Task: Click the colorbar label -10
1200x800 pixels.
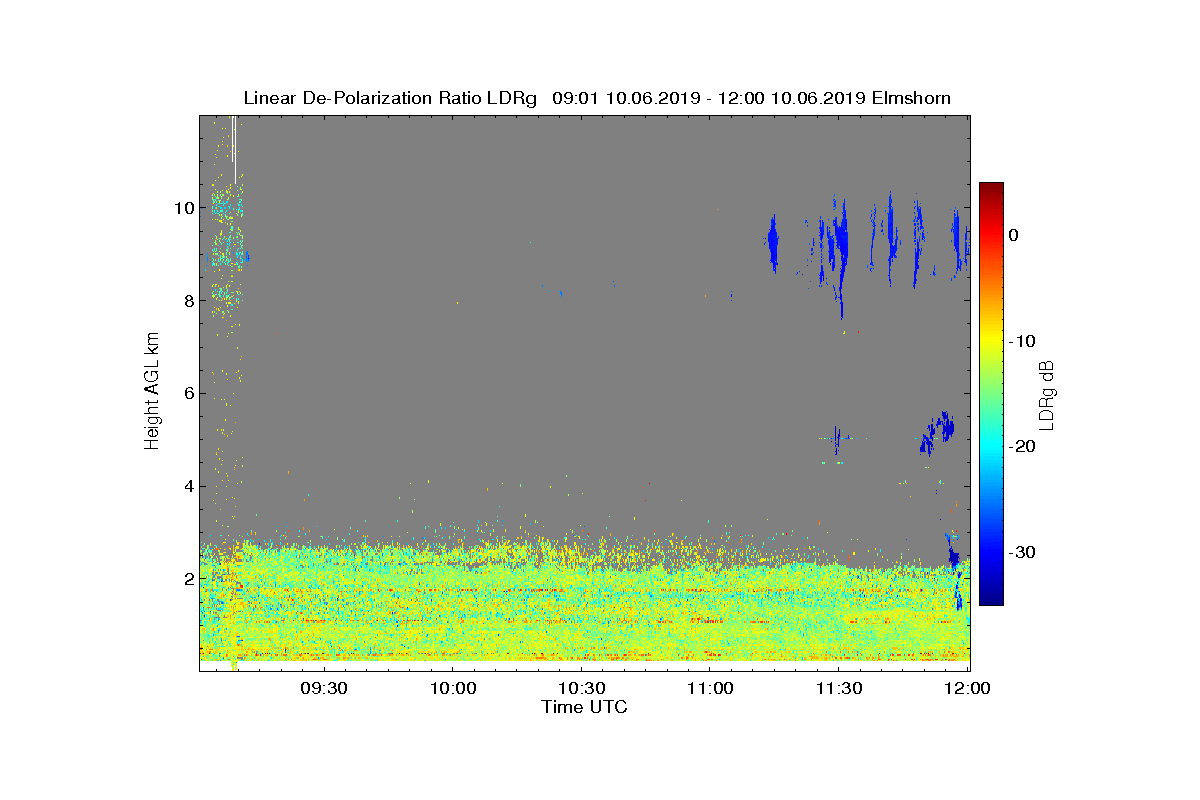Action: point(1021,341)
